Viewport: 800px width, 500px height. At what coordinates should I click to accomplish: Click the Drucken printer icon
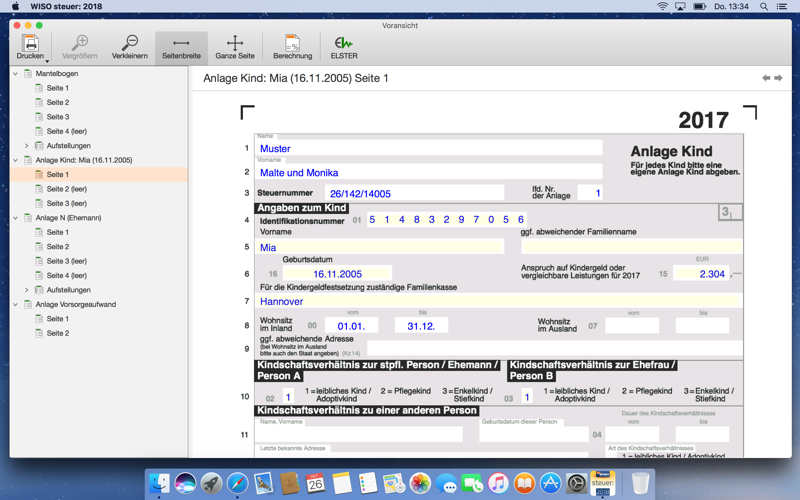click(x=30, y=43)
